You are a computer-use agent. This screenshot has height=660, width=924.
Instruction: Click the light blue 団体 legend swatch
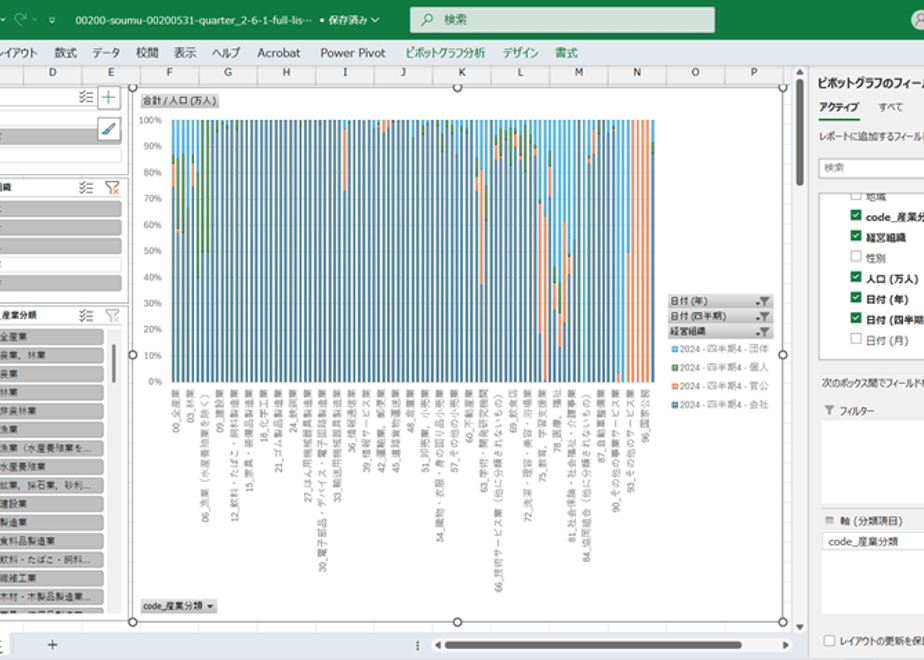675,349
